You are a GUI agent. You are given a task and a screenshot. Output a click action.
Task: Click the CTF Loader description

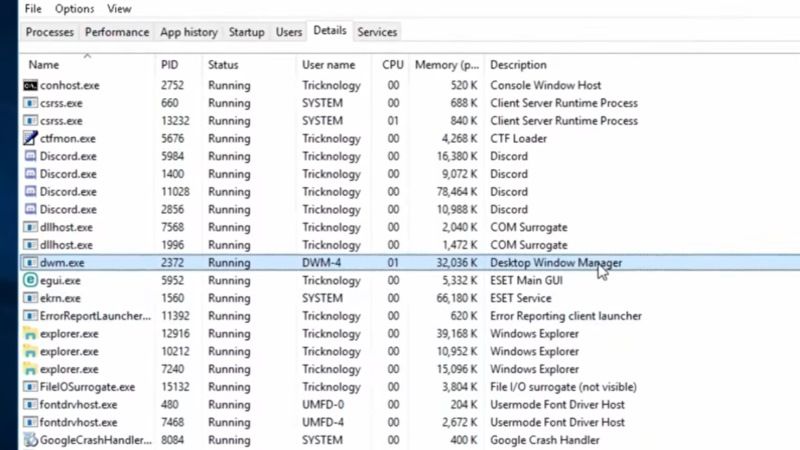tap(518, 138)
